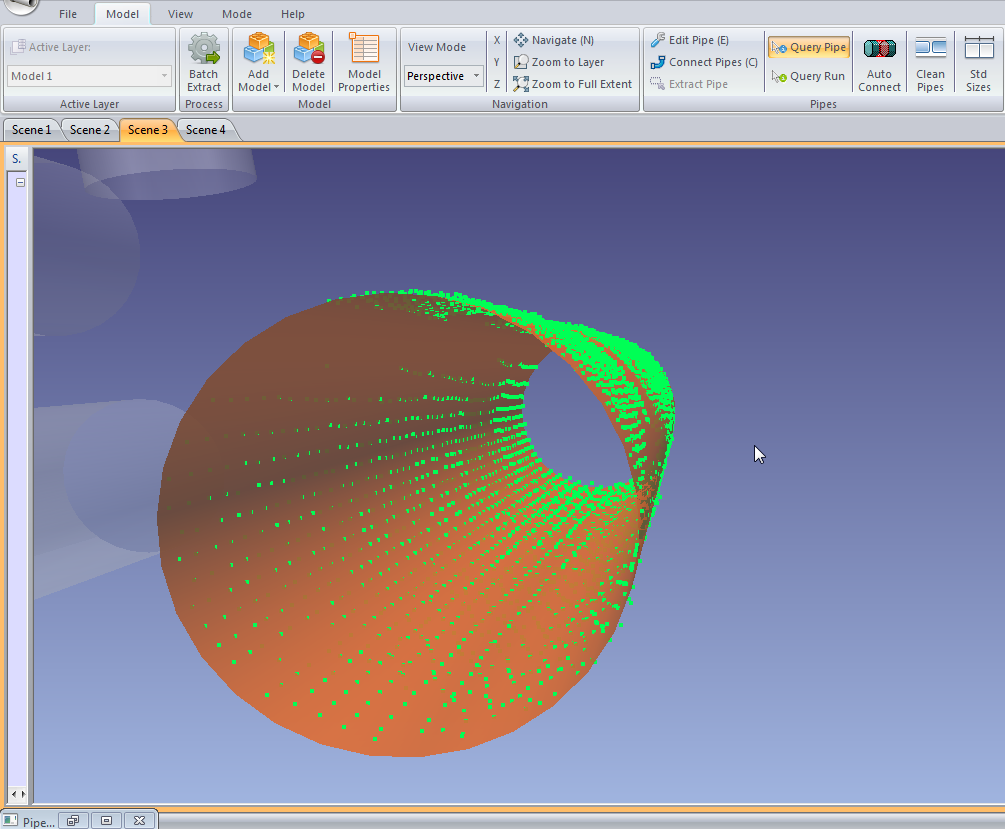Click the Batch Extract gear icon
1005x829 pixels.
tap(204, 50)
